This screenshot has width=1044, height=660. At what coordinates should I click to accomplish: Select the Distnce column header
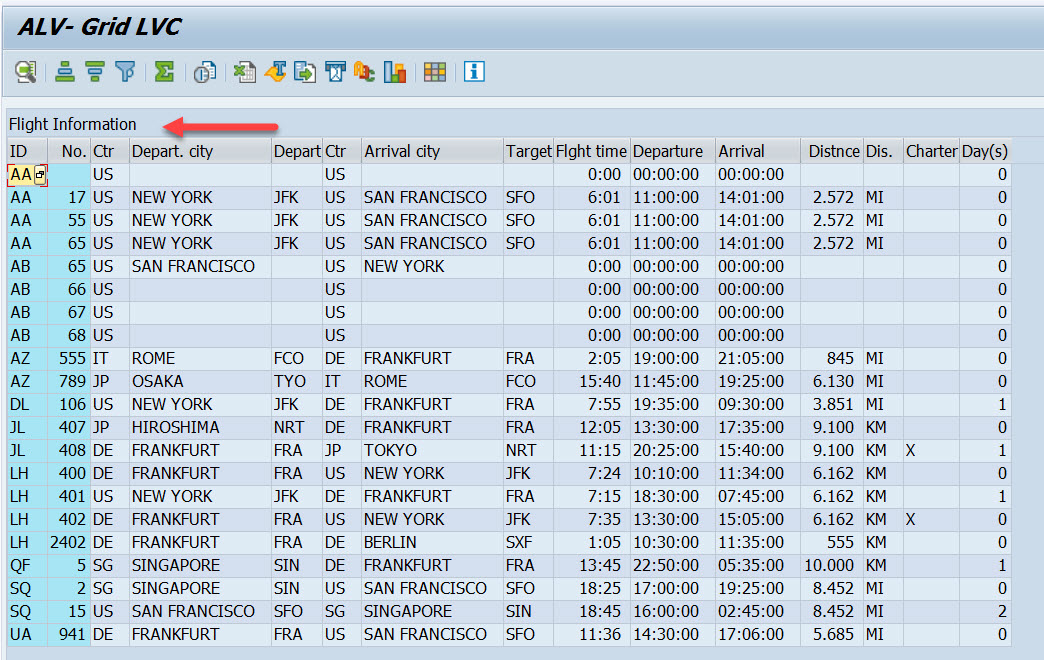click(x=831, y=150)
